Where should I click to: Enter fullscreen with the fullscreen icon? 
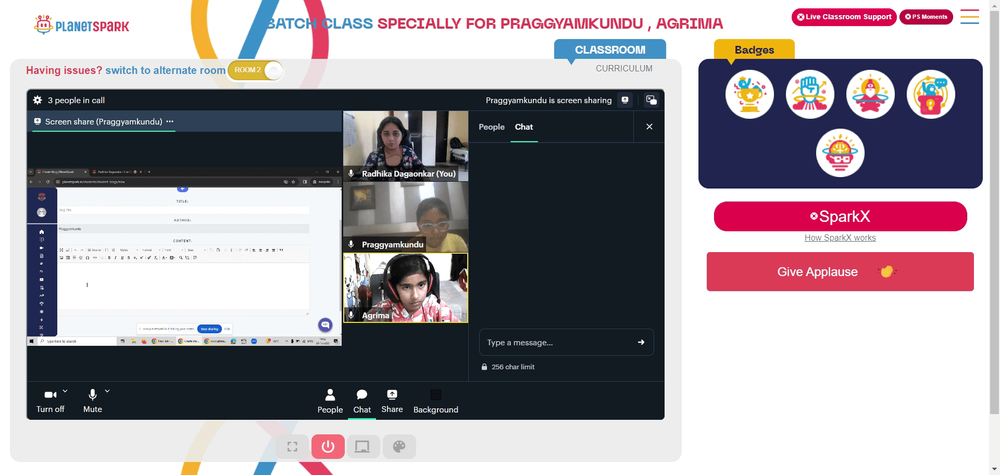pyautogui.click(x=292, y=447)
